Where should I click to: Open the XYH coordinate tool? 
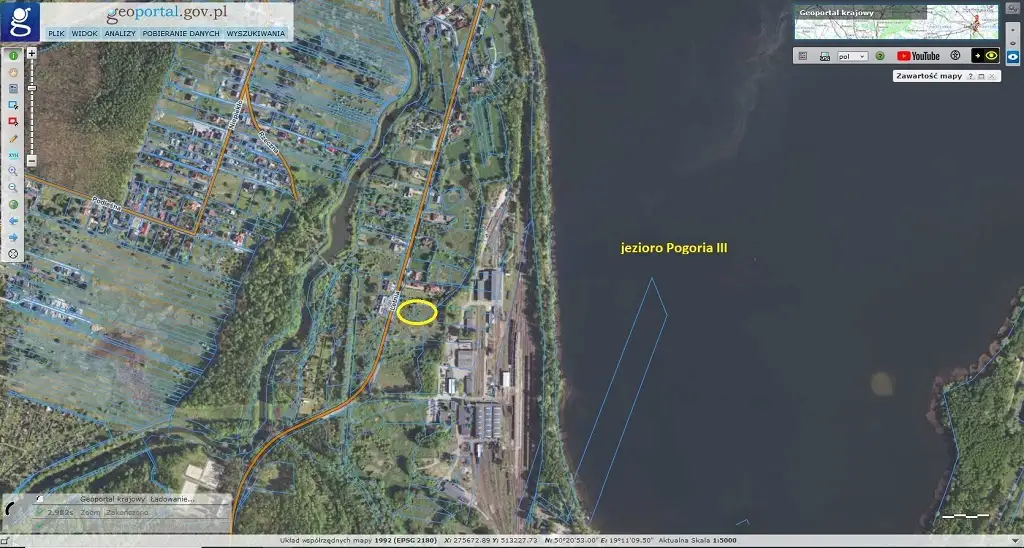click(14, 155)
